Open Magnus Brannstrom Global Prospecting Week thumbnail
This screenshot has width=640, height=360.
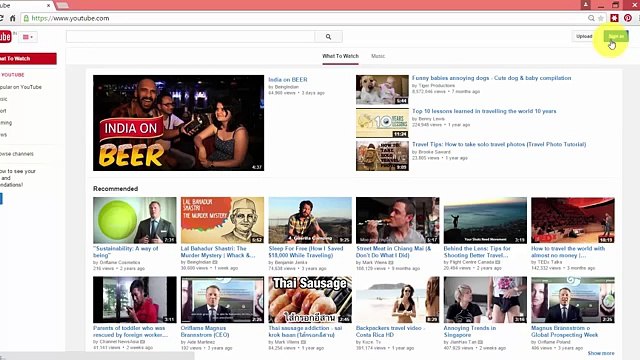(573, 300)
